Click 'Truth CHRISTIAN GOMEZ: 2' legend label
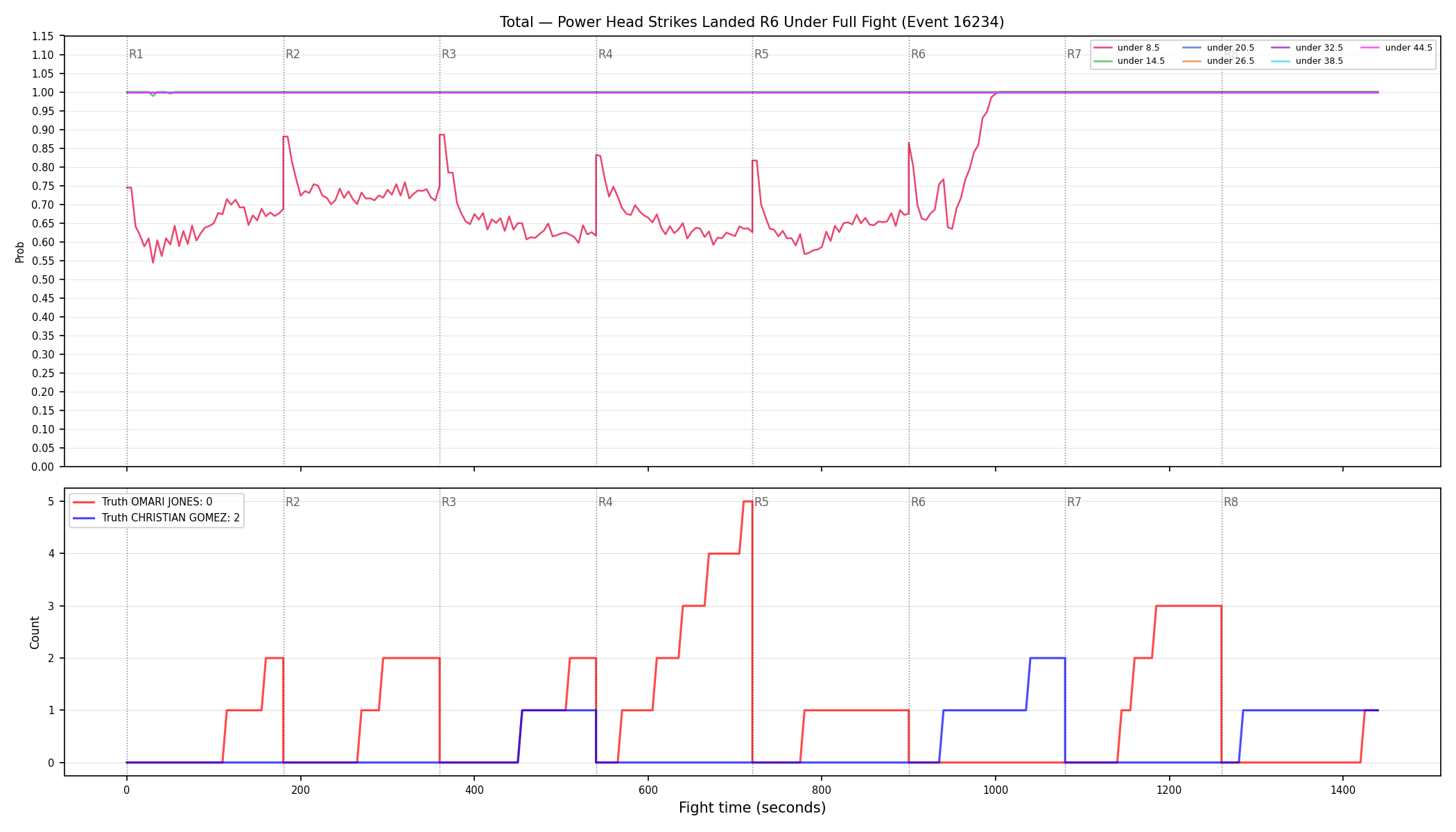The width and height of the screenshot is (1456, 832). click(171, 518)
